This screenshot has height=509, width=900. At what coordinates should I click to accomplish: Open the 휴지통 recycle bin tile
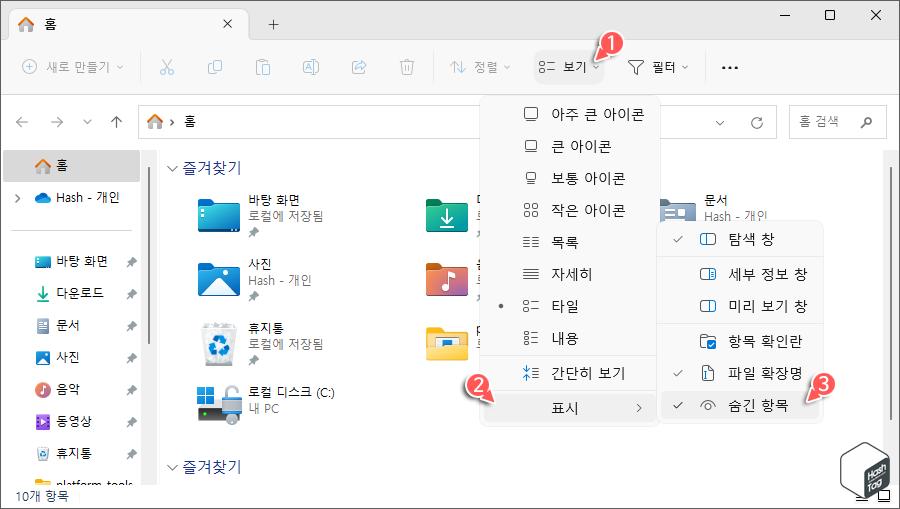point(261,344)
